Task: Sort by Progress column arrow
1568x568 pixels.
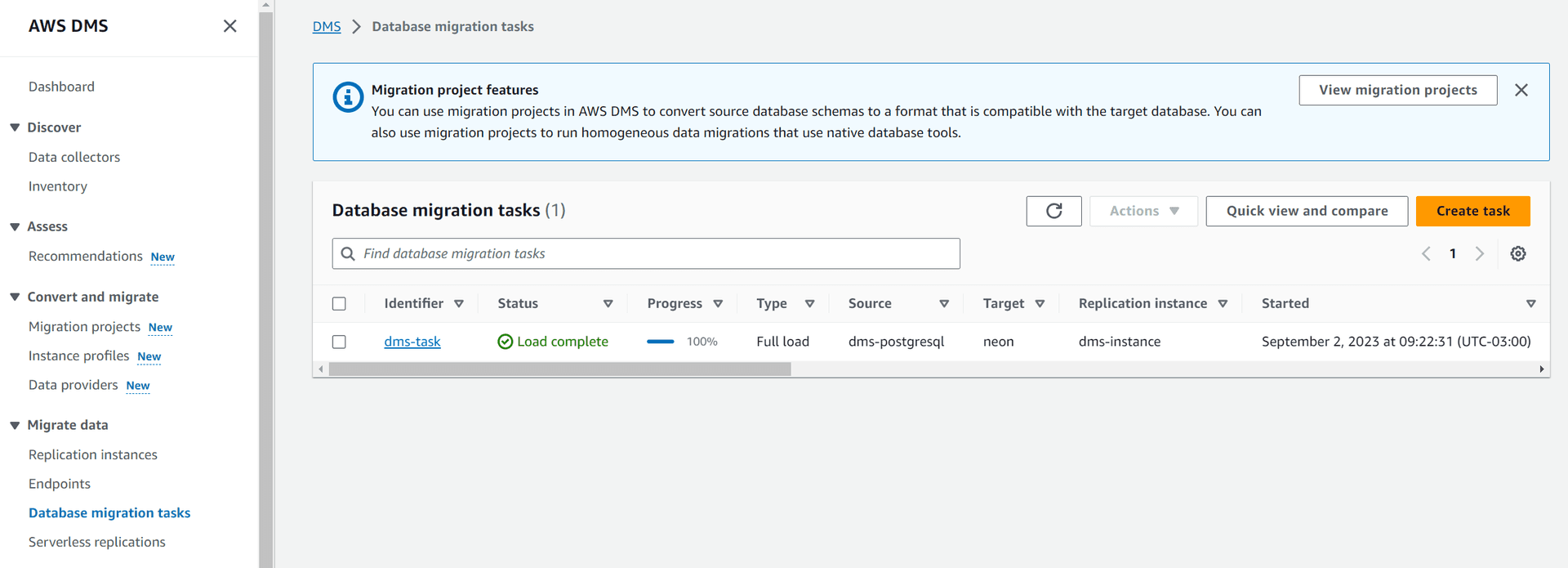Action: [718, 303]
